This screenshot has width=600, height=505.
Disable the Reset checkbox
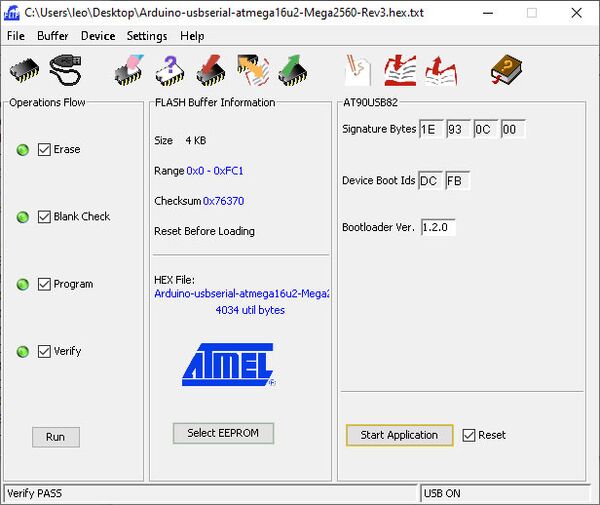click(x=469, y=435)
